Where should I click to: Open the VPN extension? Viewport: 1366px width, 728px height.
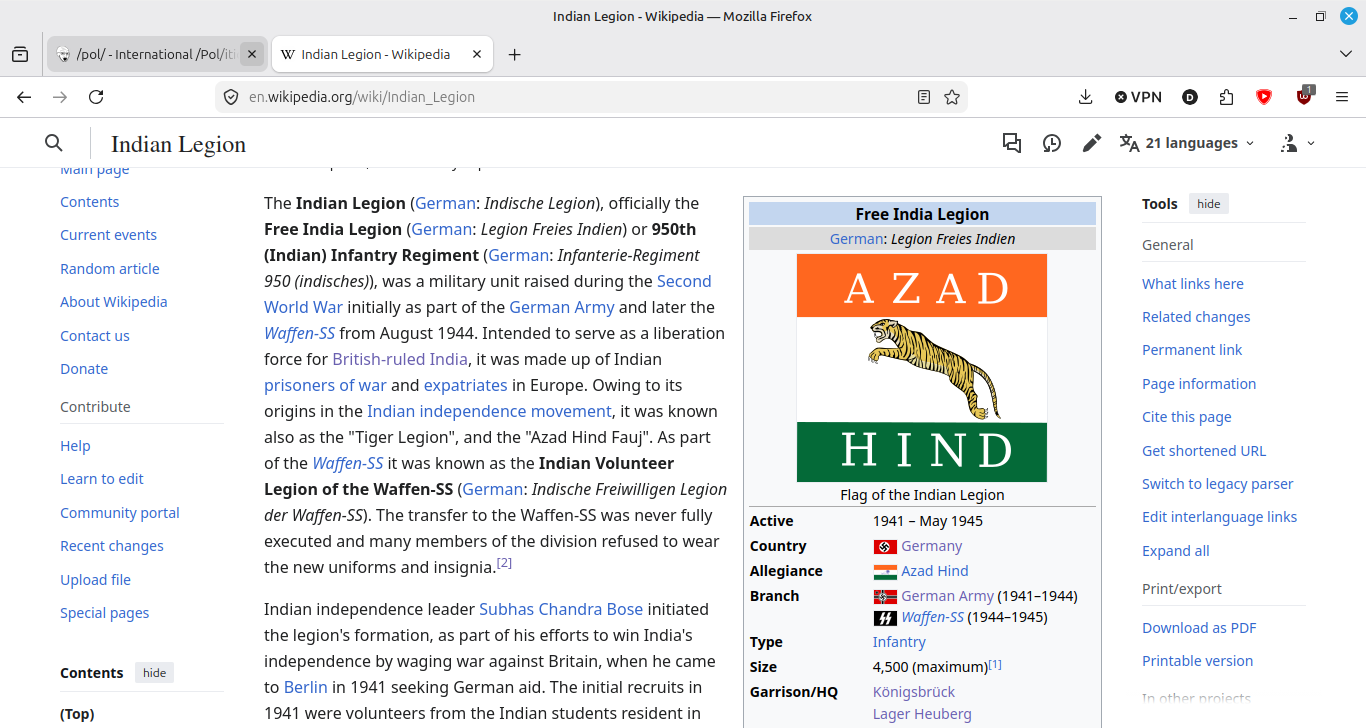click(x=1138, y=97)
